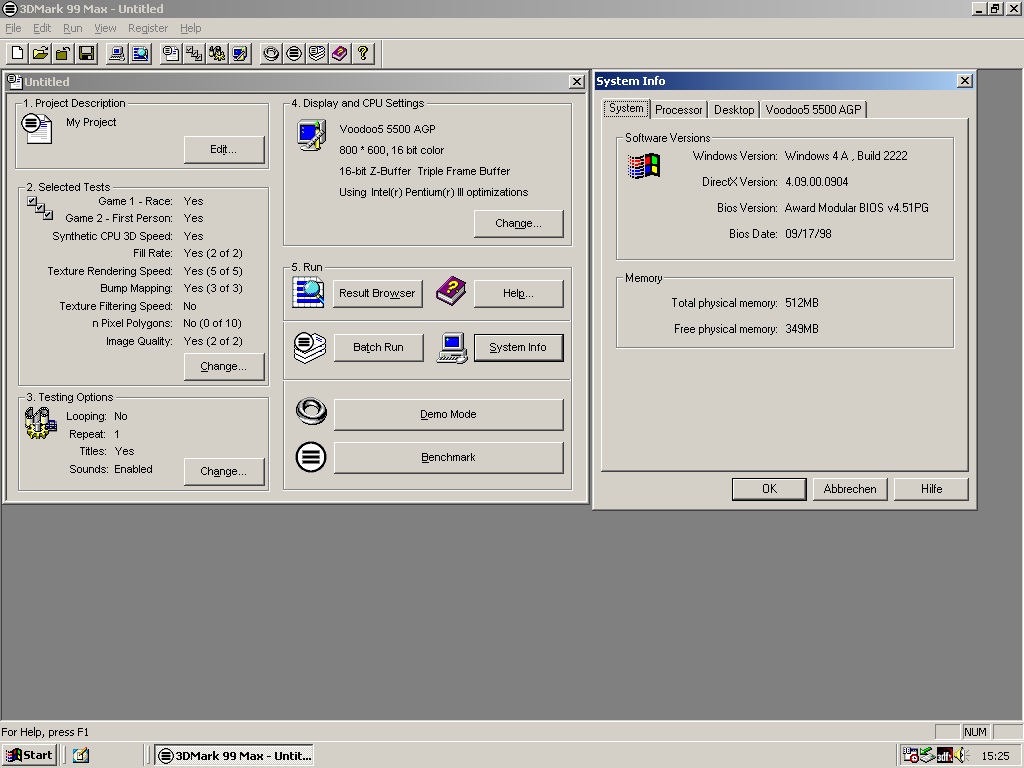The width and height of the screenshot is (1024, 768).
Task: Click the Open project folder icon
Action: point(40,53)
